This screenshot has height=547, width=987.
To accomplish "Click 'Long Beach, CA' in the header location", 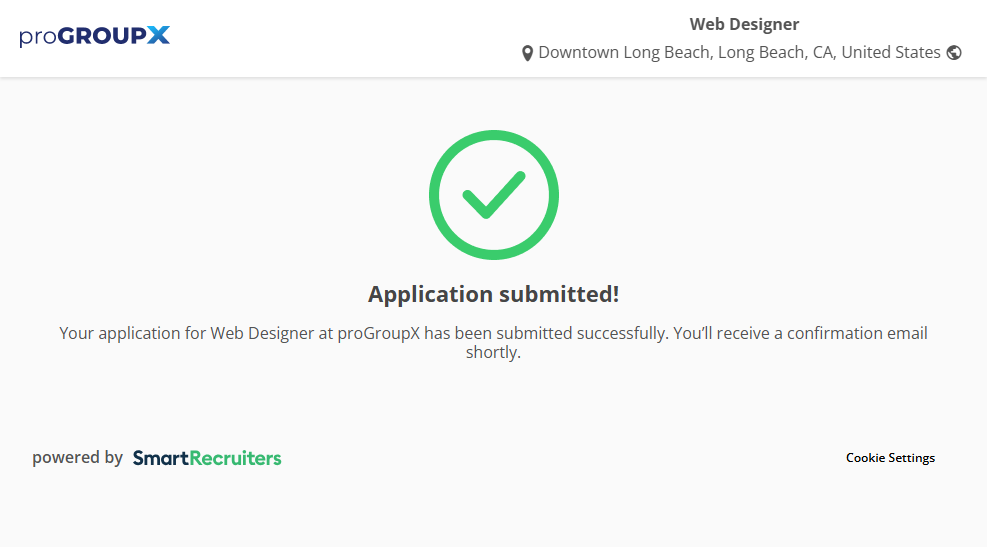I will click(776, 53).
